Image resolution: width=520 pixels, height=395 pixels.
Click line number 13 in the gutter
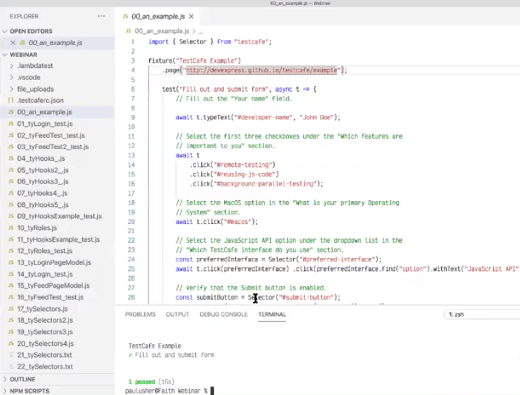pyautogui.click(x=131, y=155)
